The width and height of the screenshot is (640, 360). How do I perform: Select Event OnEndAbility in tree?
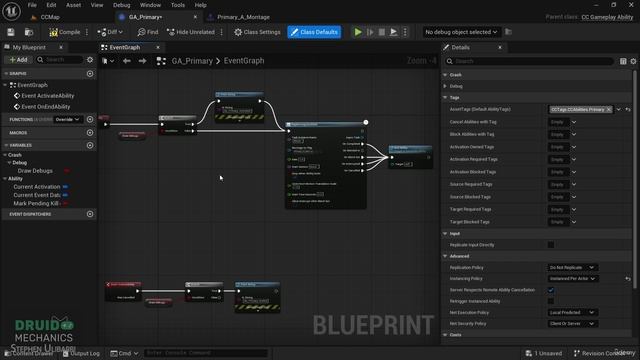tap(46, 107)
